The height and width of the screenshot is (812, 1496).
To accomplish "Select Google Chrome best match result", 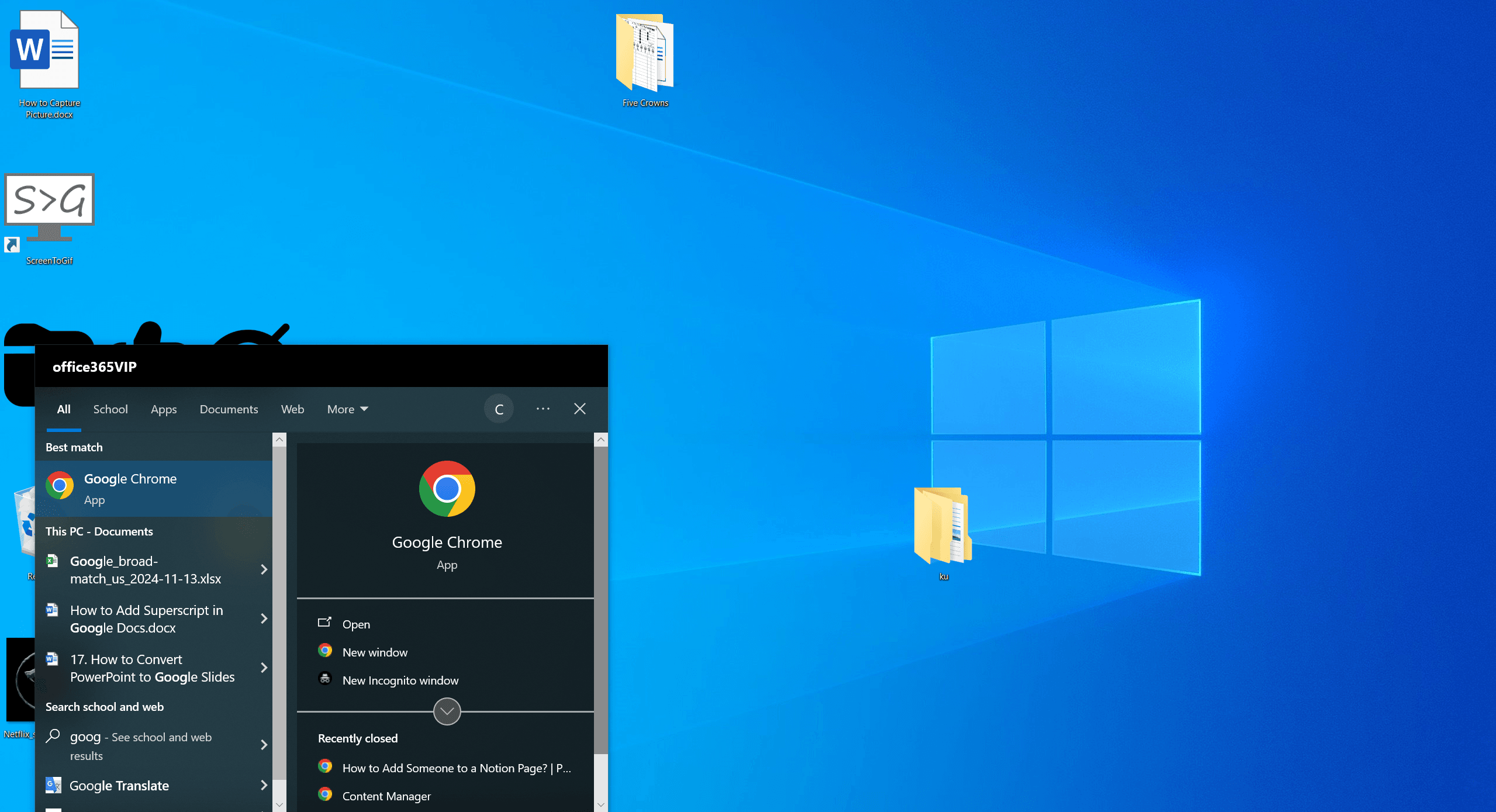I will pyautogui.click(x=154, y=489).
